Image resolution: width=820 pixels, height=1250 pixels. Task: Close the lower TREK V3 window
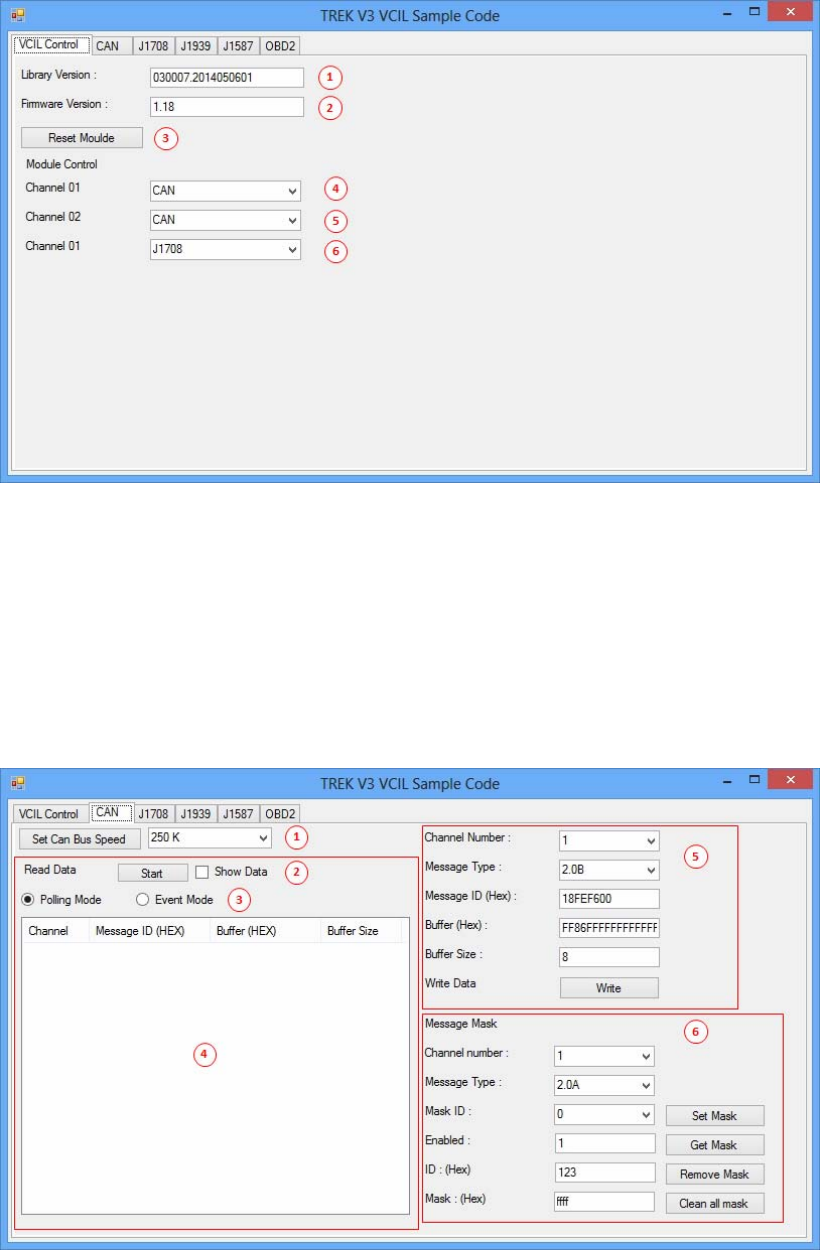coord(790,779)
